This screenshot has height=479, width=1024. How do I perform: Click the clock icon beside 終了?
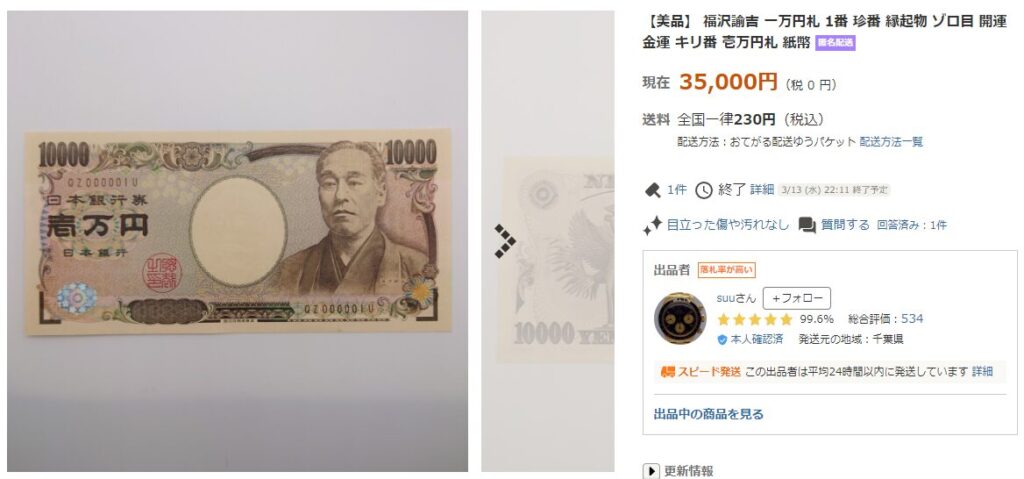coord(703,190)
